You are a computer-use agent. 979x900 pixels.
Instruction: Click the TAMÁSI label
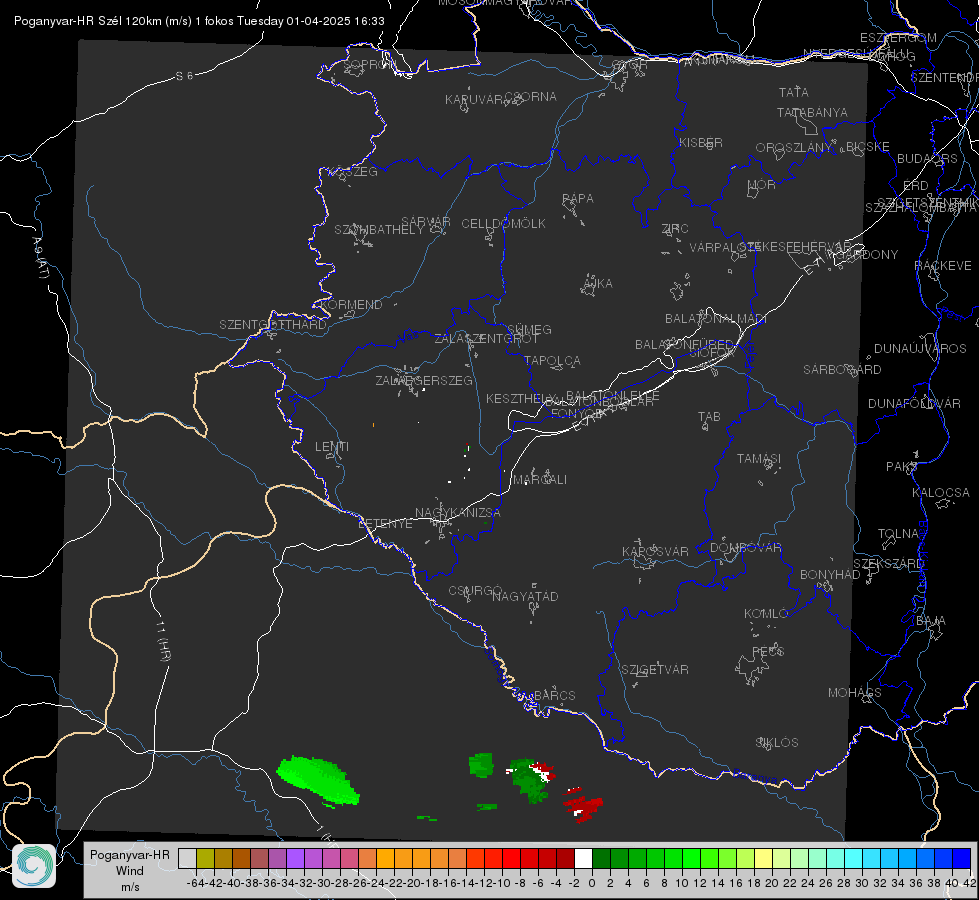click(759, 459)
